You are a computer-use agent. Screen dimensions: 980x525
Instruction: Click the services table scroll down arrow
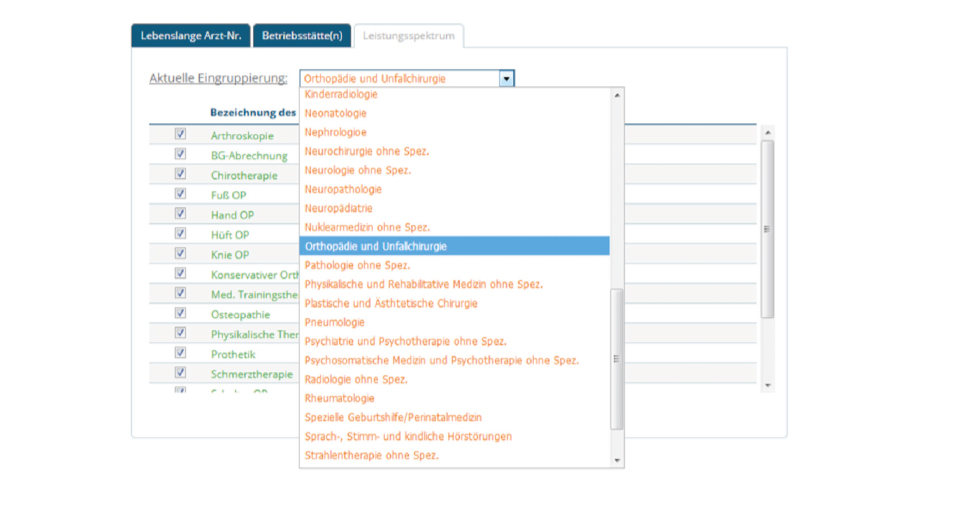tap(768, 385)
